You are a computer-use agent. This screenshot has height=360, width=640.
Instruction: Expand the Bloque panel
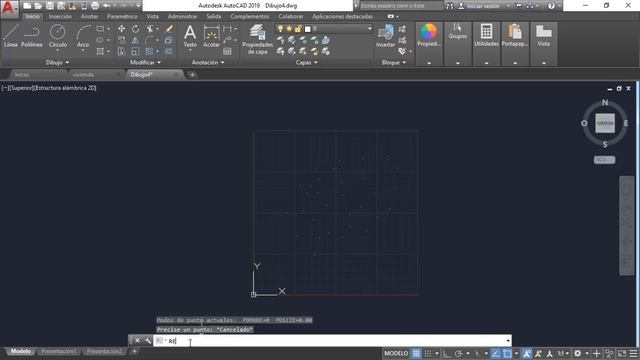[x=393, y=62]
